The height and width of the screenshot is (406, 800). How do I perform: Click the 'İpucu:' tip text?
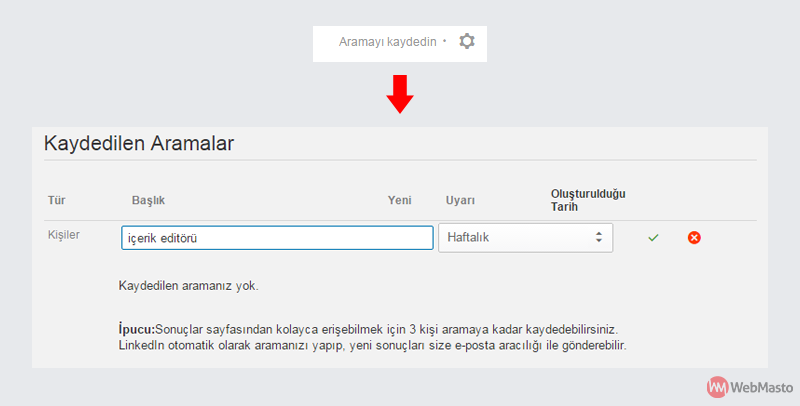coord(137,329)
